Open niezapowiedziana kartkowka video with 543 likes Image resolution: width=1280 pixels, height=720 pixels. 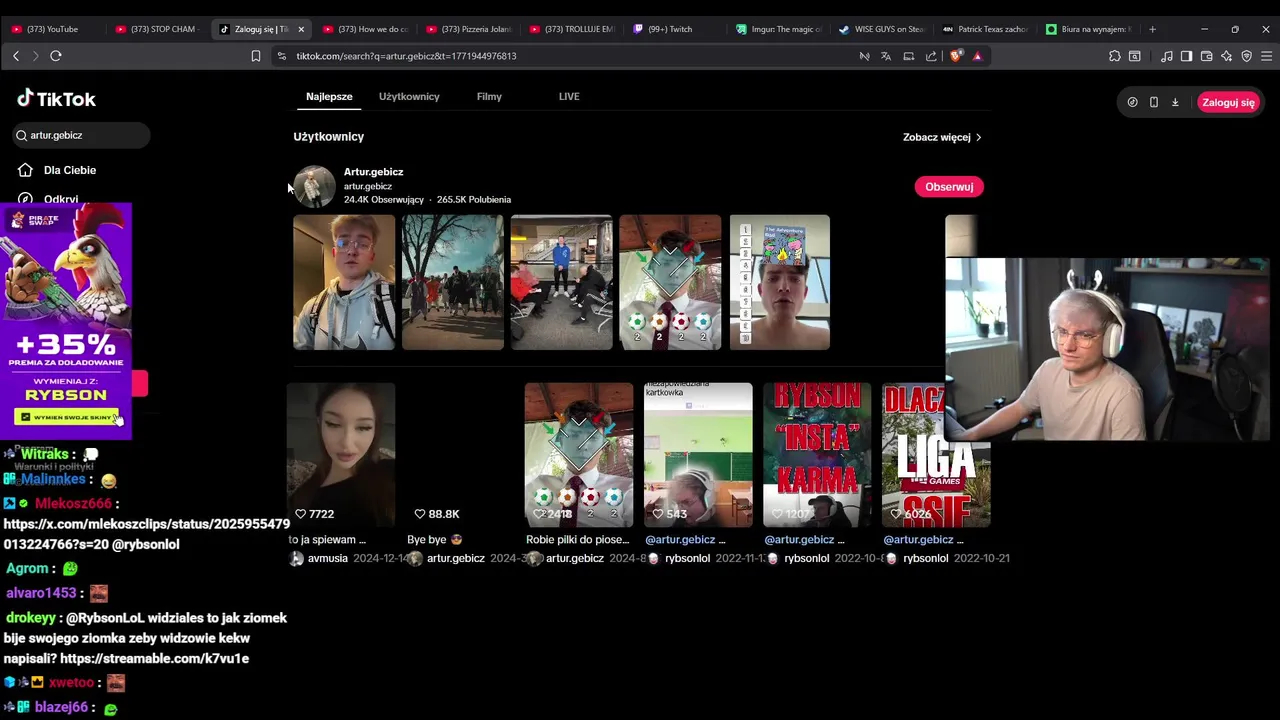pyautogui.click(x=698, y=455)
